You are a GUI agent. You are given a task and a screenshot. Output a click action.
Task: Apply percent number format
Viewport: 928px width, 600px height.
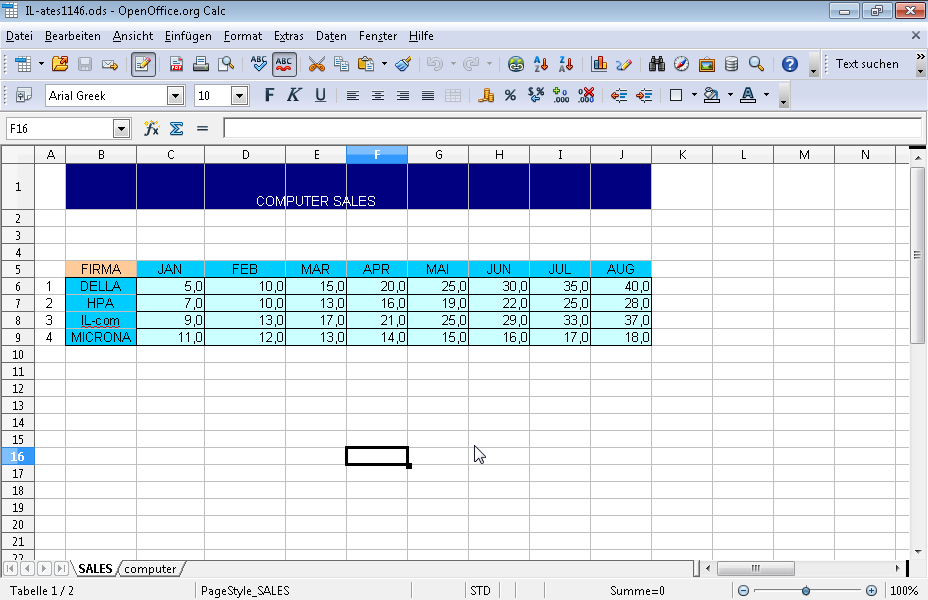tap(510, 95)
